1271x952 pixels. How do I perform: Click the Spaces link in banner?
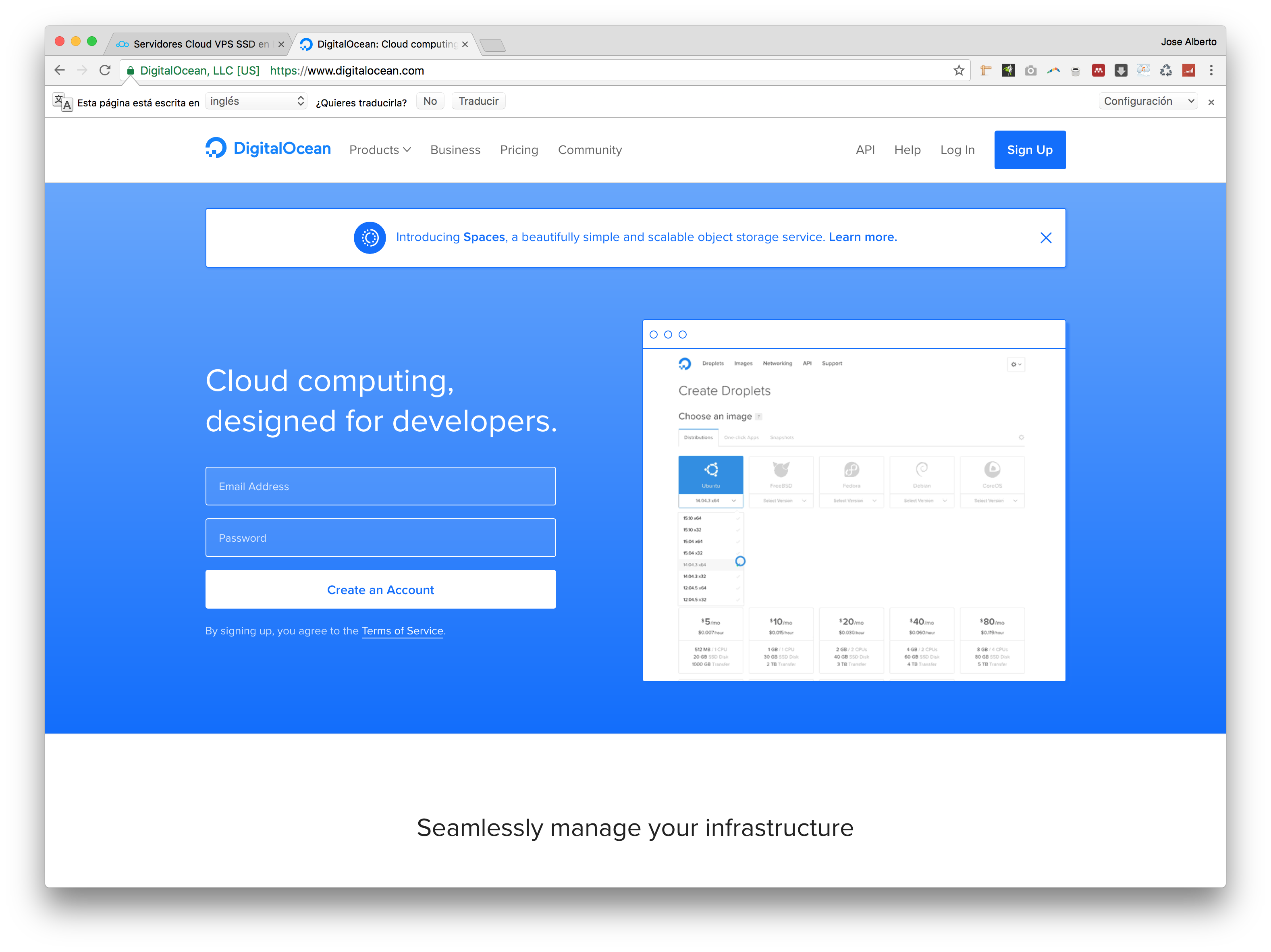click(x=484, y=237)
